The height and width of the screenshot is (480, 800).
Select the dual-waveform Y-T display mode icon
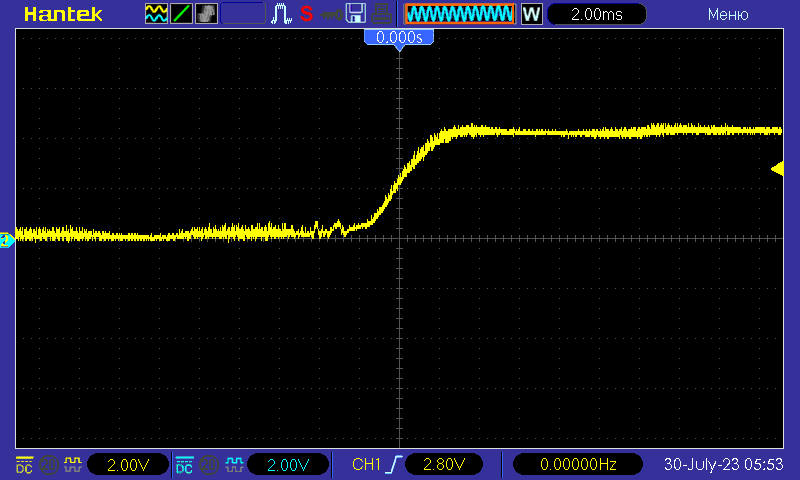coord(156,14)
